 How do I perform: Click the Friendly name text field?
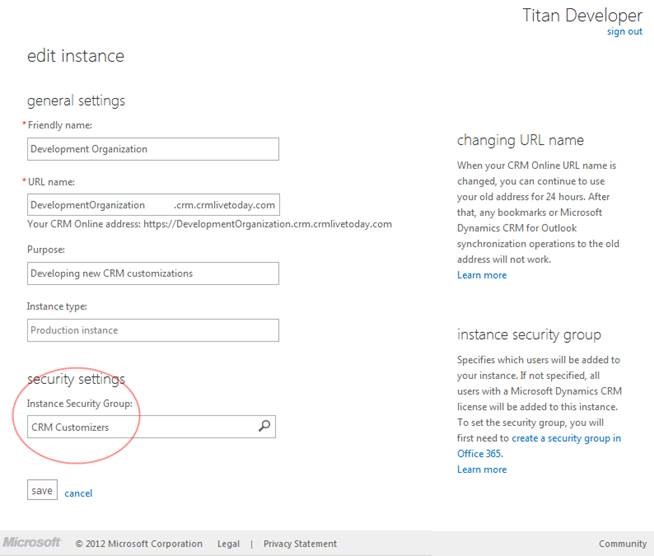tap(153, 149)
